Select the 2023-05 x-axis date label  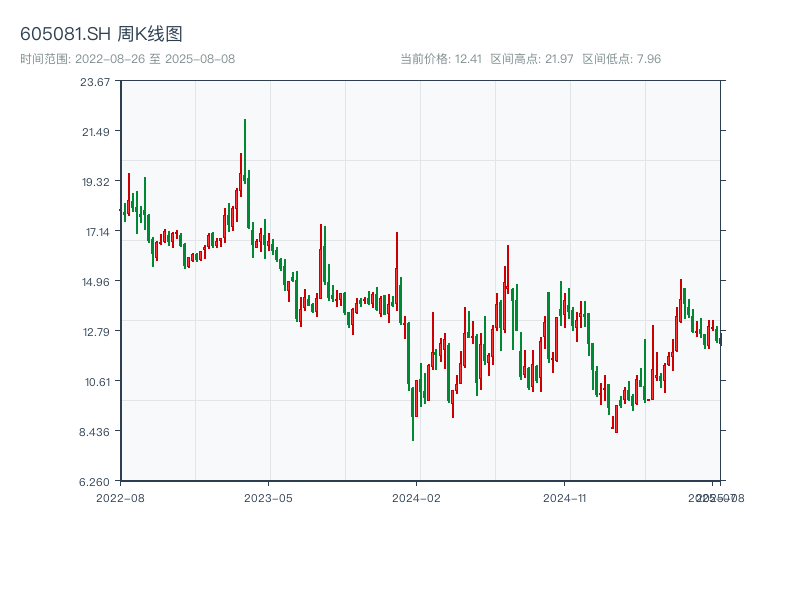[x=269, y=497]
